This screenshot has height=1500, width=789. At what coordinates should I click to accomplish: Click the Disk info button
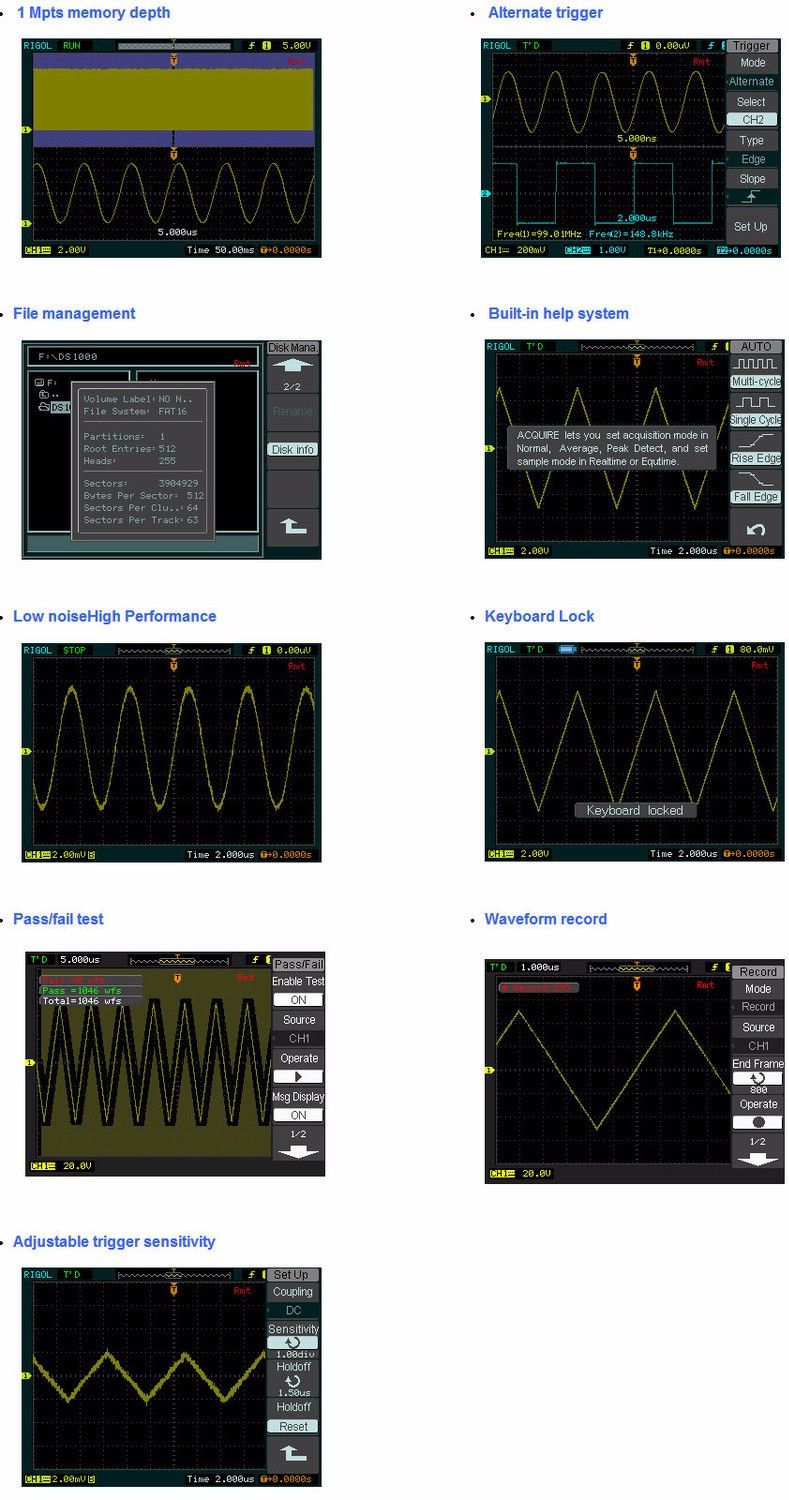click(x=292, y=449)
